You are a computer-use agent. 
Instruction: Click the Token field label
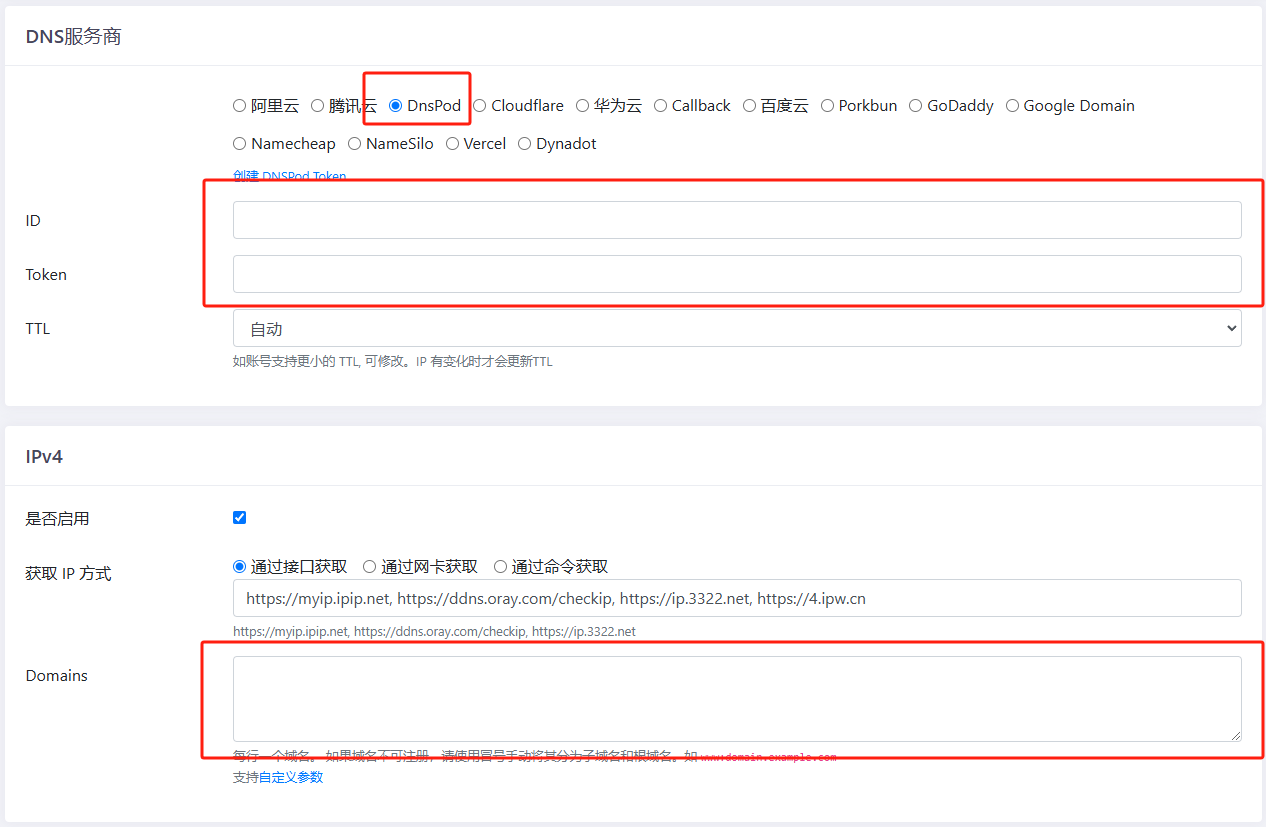coord(46,275)
